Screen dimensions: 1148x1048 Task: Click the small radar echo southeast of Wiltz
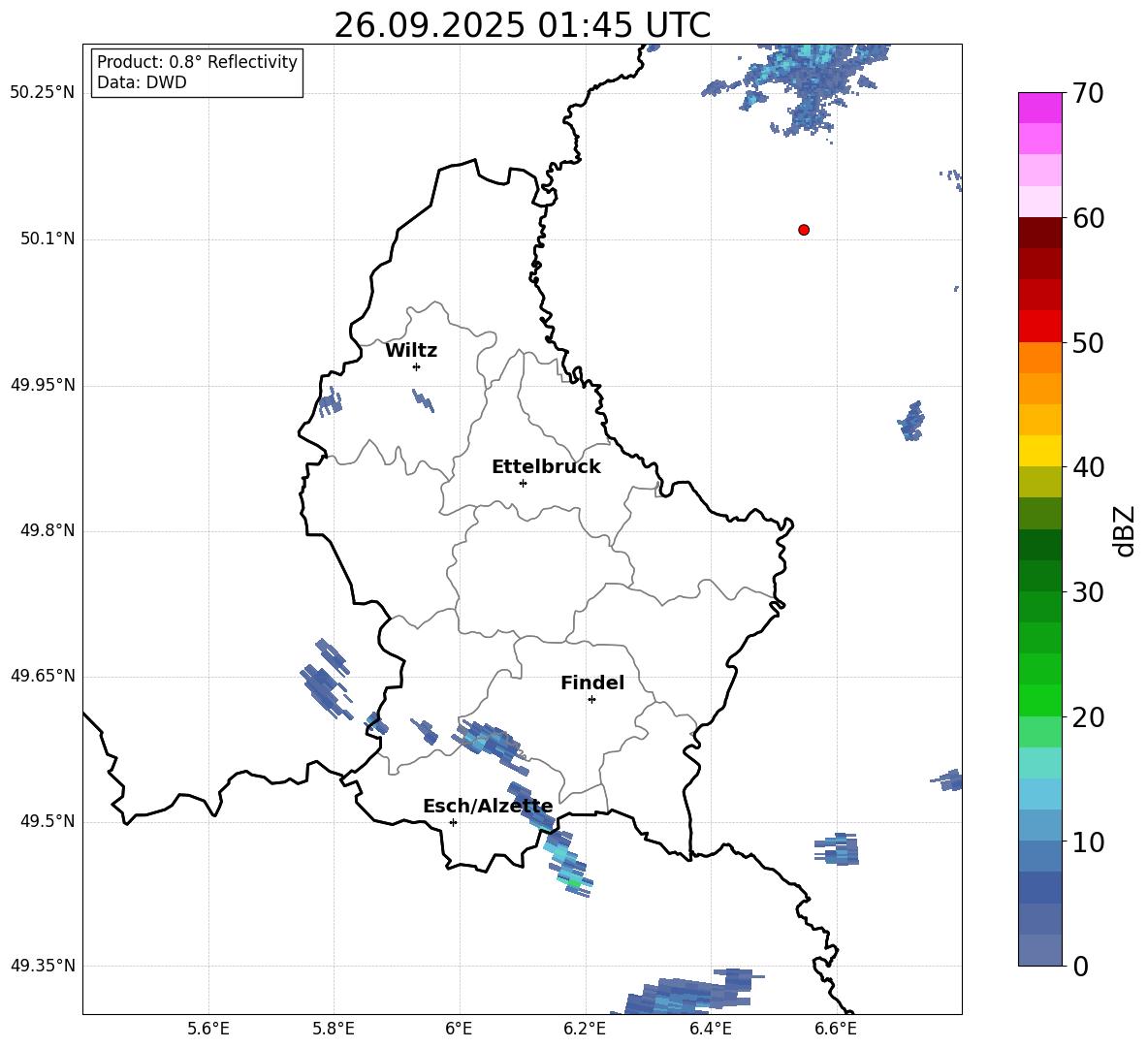(x=423, y=401)
